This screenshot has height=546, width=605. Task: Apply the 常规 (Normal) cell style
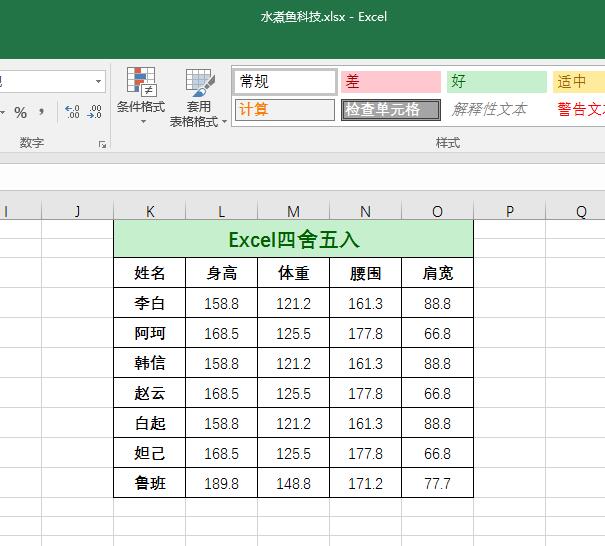point(285,82)
